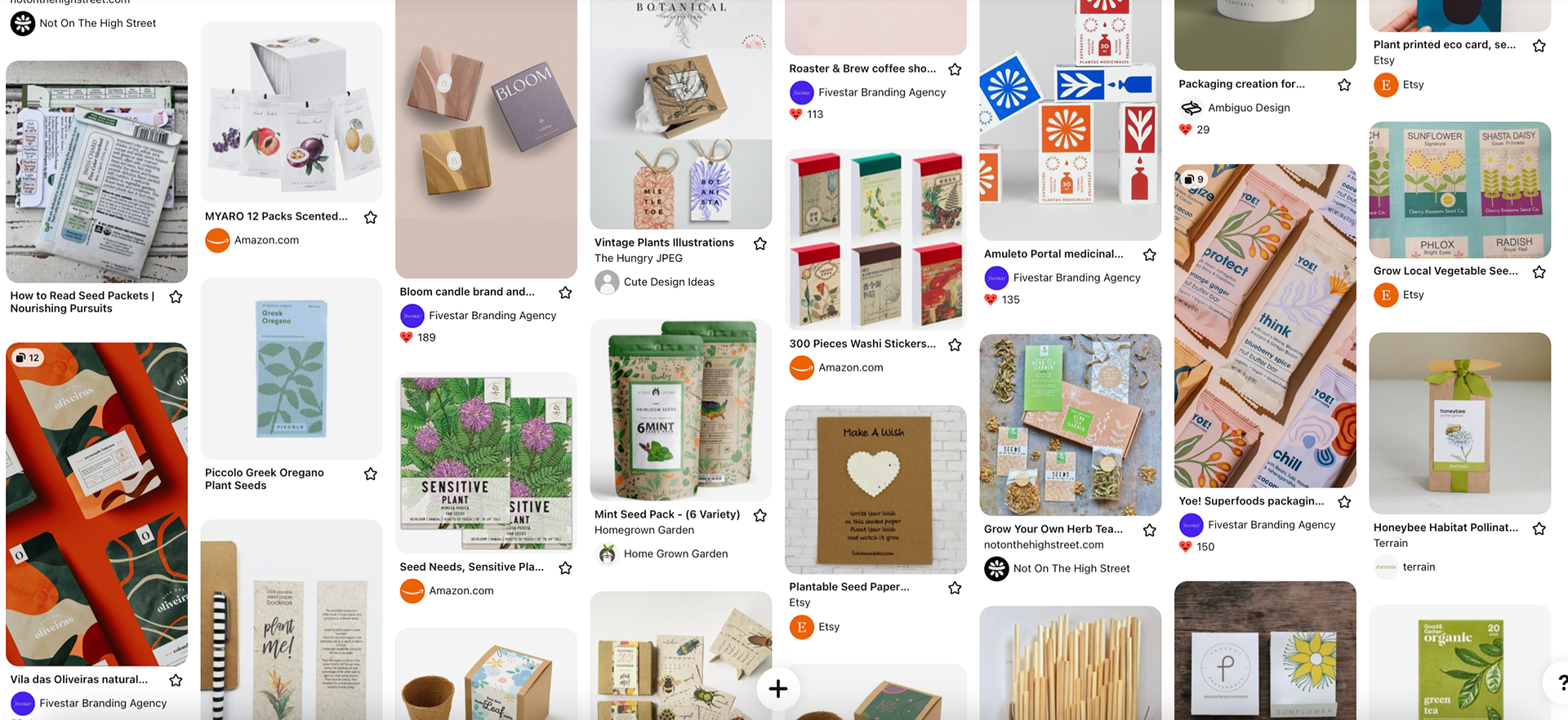Click the plus add button
The width and height of the screenshot is (1568, 720).
click(x=778, y=689)
